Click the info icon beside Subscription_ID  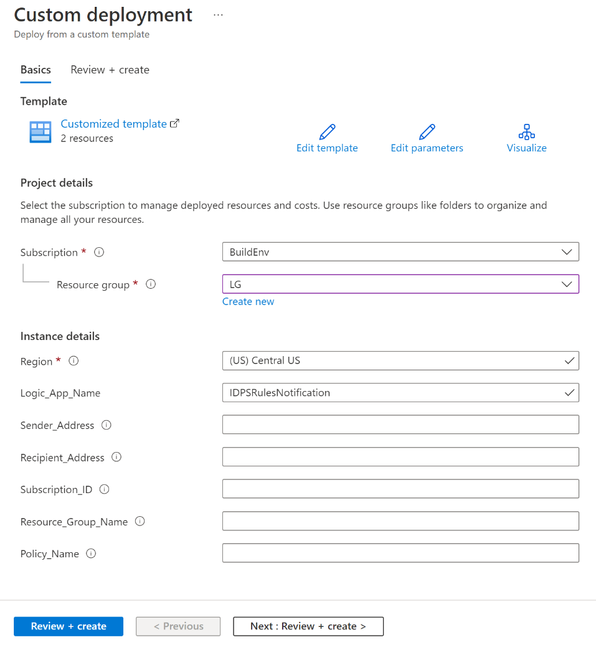tap(104, 489)
